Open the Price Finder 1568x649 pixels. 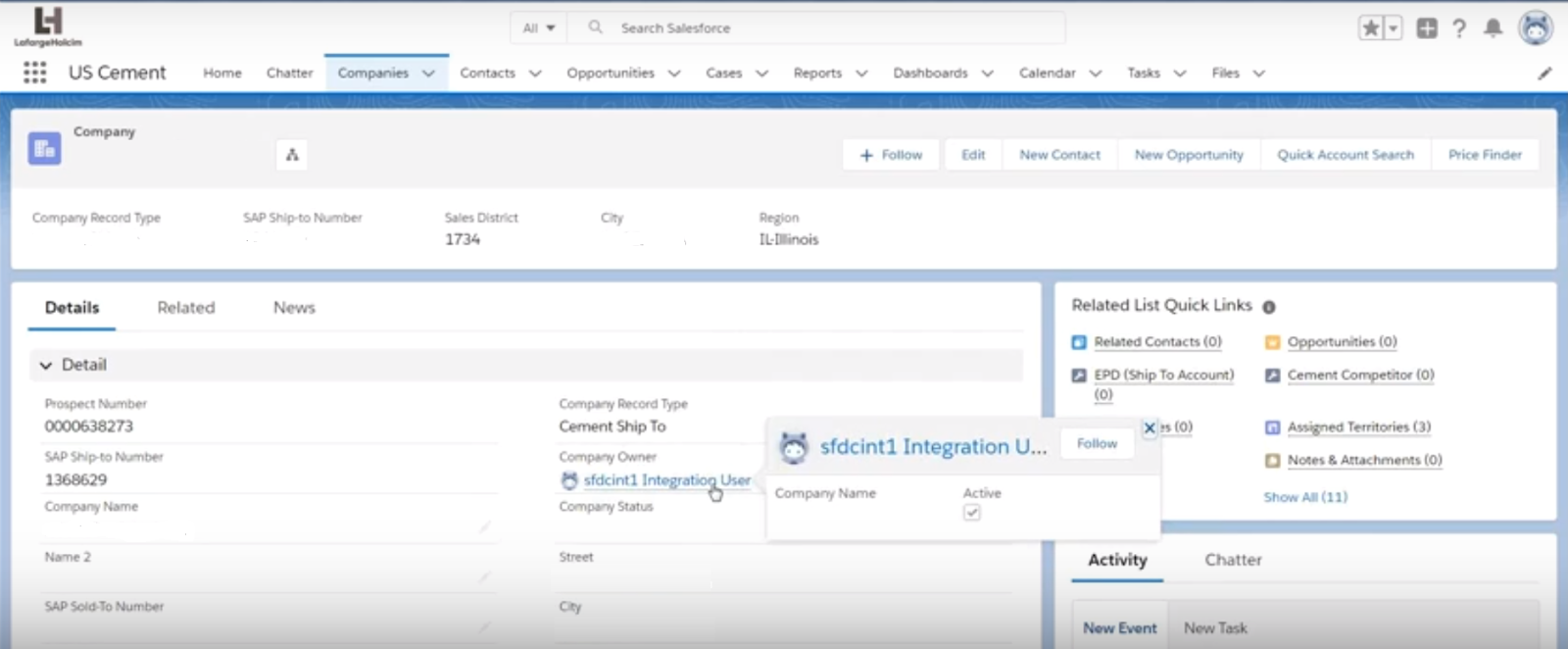(1485, 155)
